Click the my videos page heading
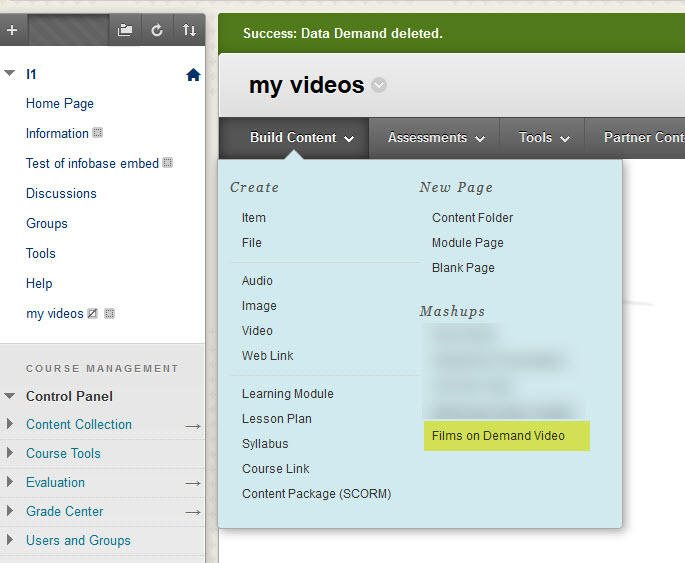The image size is (685, 563). 306,85
